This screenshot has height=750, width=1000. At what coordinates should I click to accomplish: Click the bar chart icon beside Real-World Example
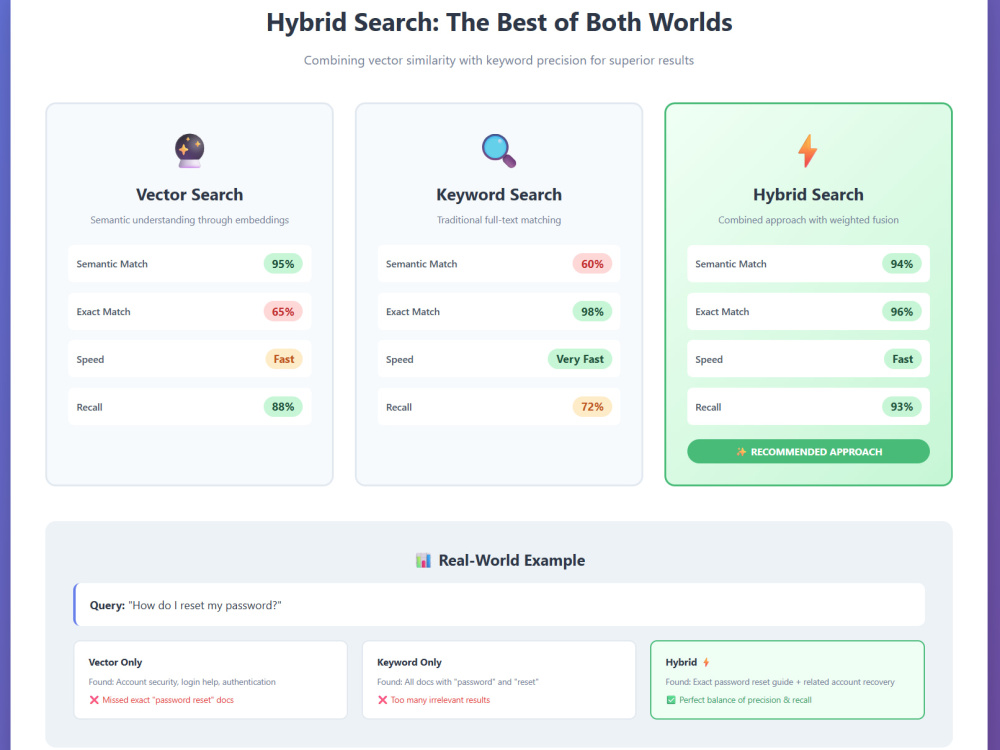(x=423, y=561)
